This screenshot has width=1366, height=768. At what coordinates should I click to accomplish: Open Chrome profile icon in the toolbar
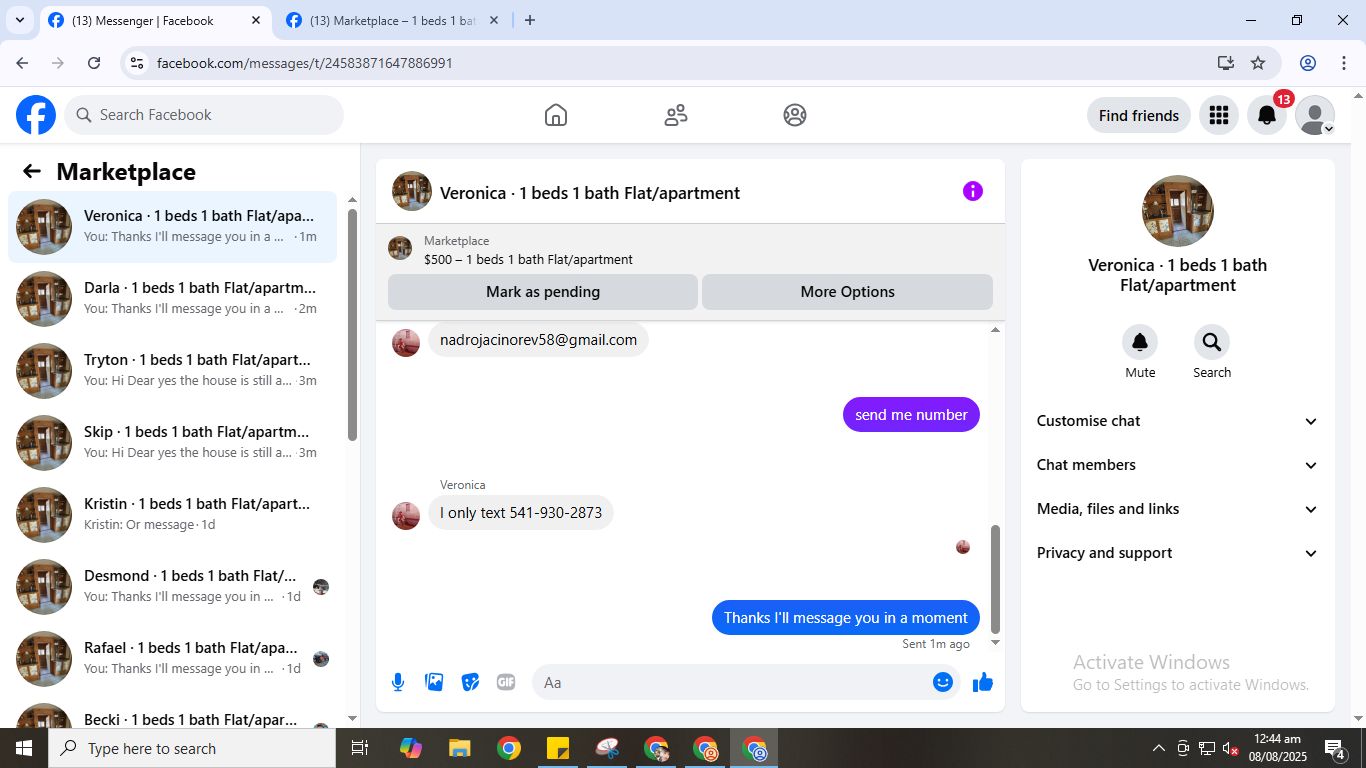click(1308, 63)
